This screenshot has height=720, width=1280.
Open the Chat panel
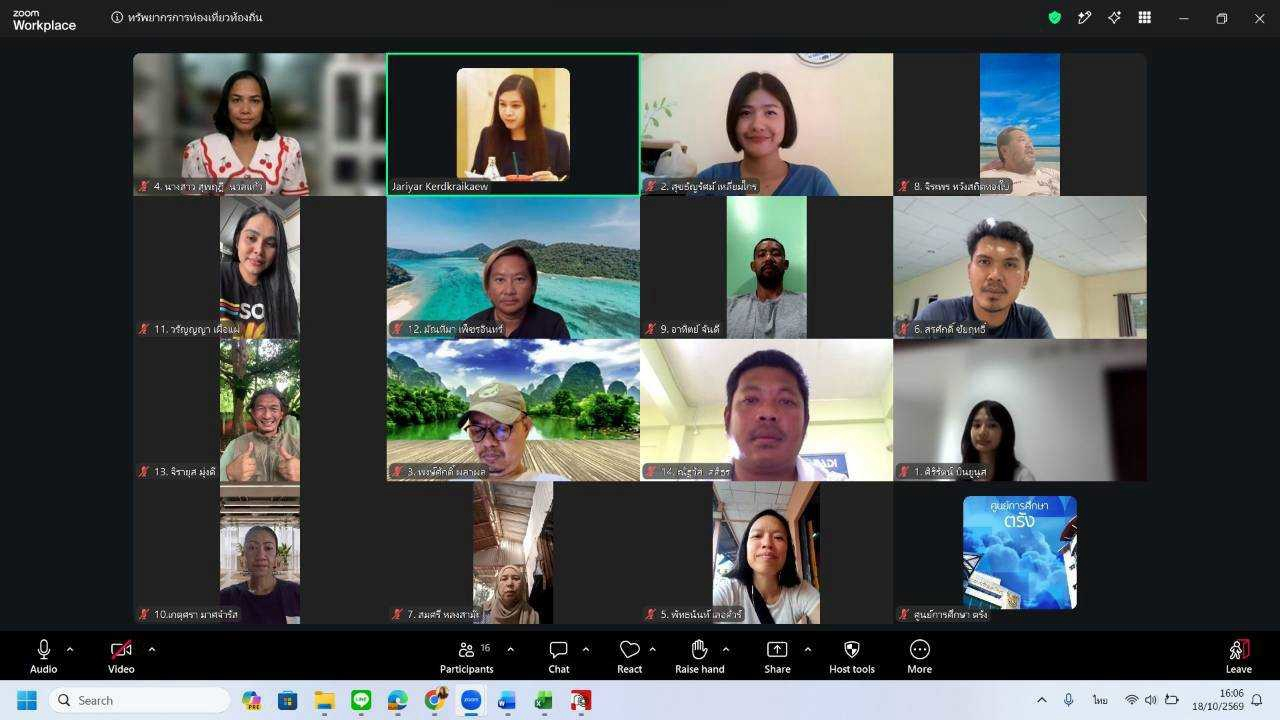click(x=559, y=657)
